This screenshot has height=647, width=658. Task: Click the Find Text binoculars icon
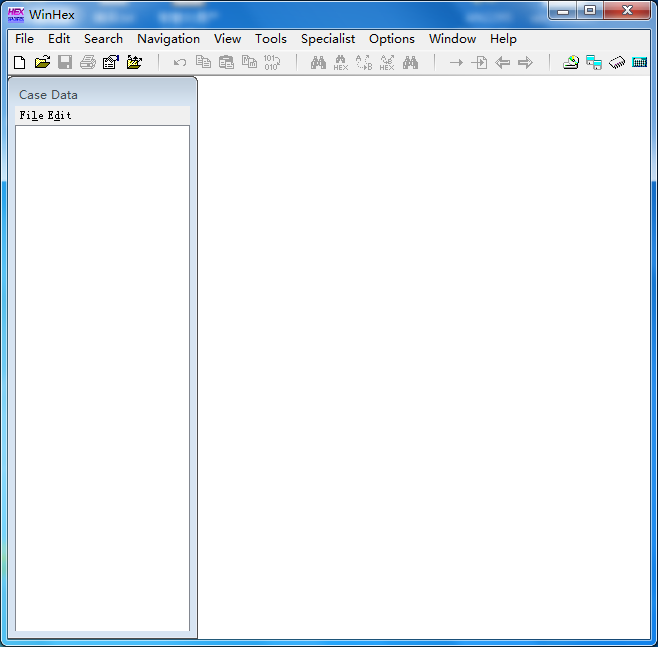click(318, 63)
